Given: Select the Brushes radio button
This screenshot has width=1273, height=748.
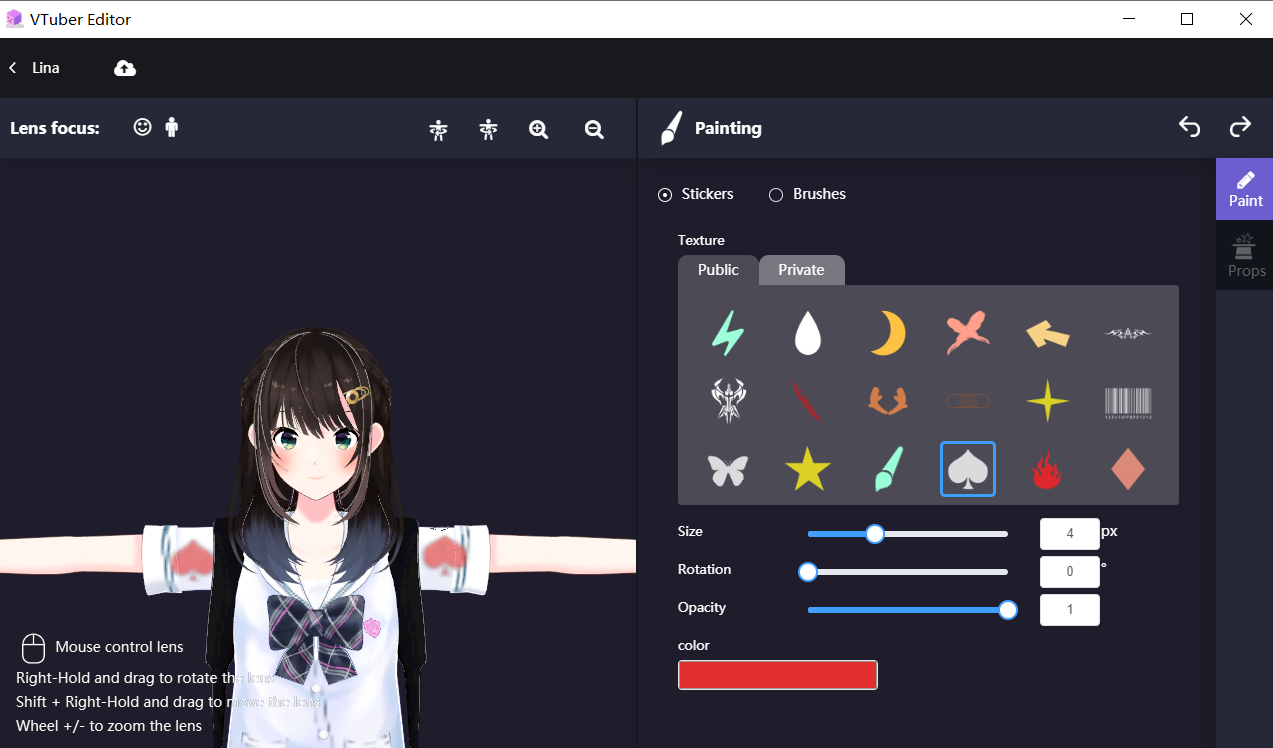Looking at the screenshot, I should tap(776, 194).
